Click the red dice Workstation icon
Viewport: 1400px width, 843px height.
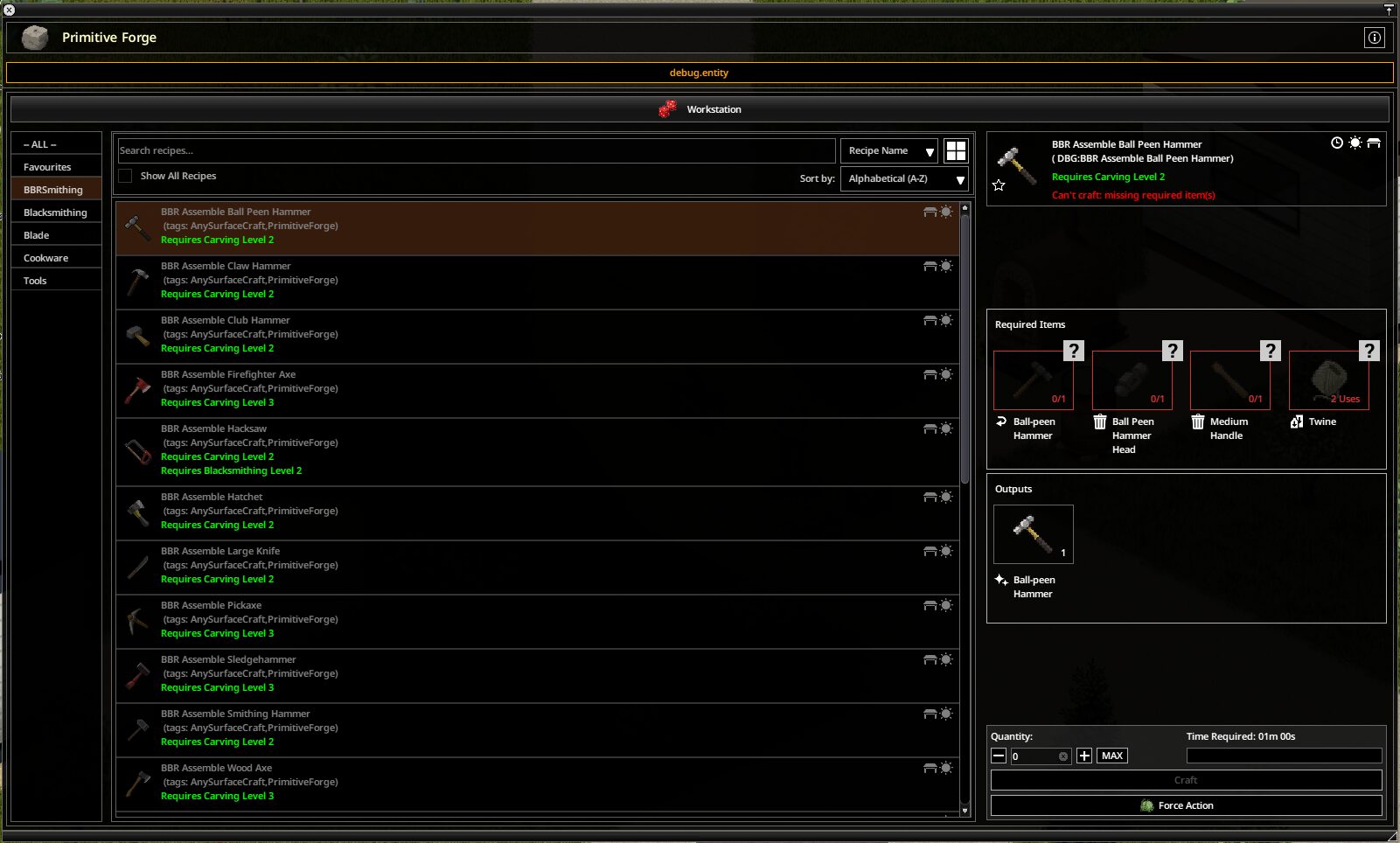pyautogui.click(x=667, y=109)
